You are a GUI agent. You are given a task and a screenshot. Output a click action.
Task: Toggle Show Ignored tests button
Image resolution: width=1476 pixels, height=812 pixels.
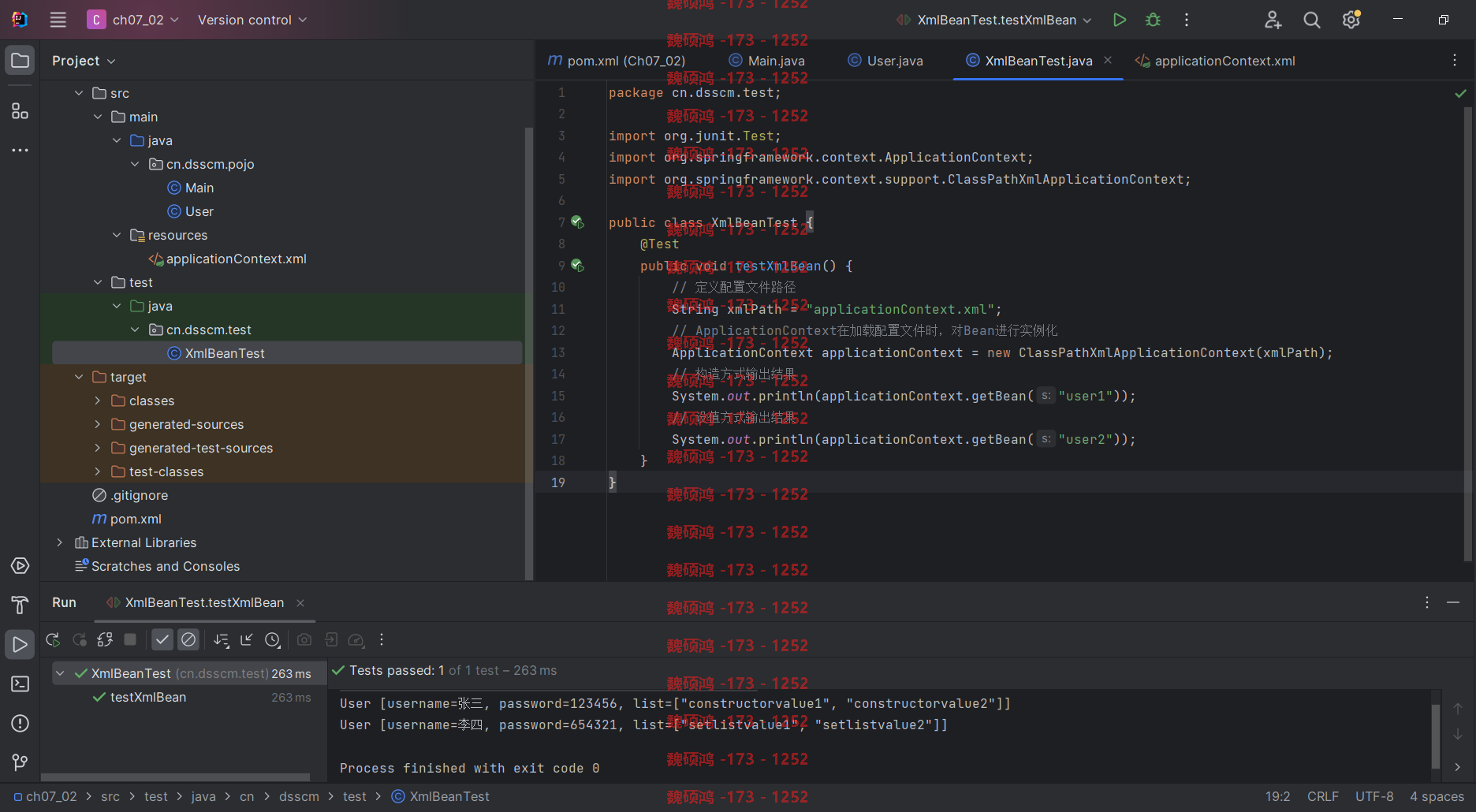coord(188,640)
